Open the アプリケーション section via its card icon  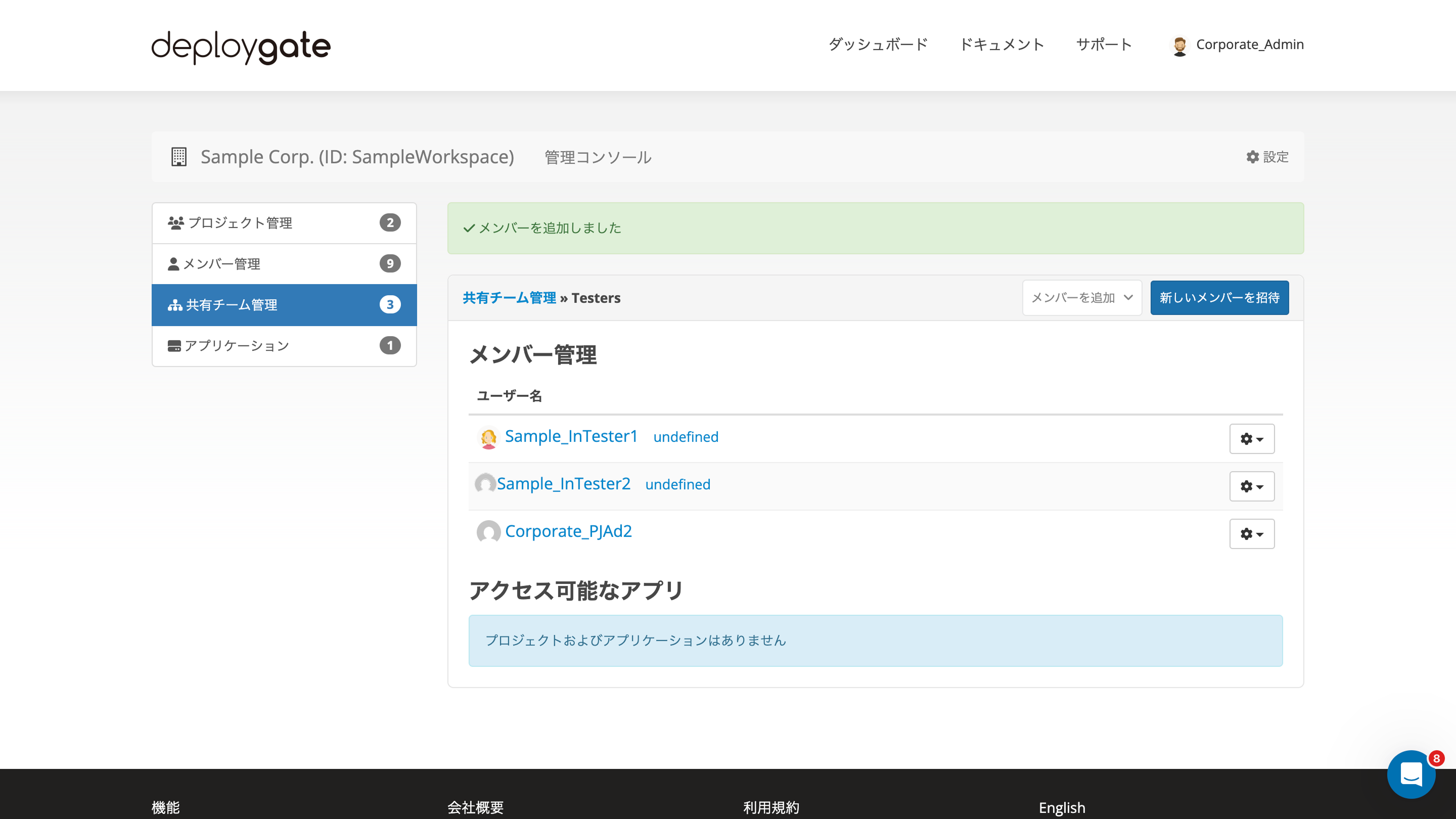click(174, 345)
